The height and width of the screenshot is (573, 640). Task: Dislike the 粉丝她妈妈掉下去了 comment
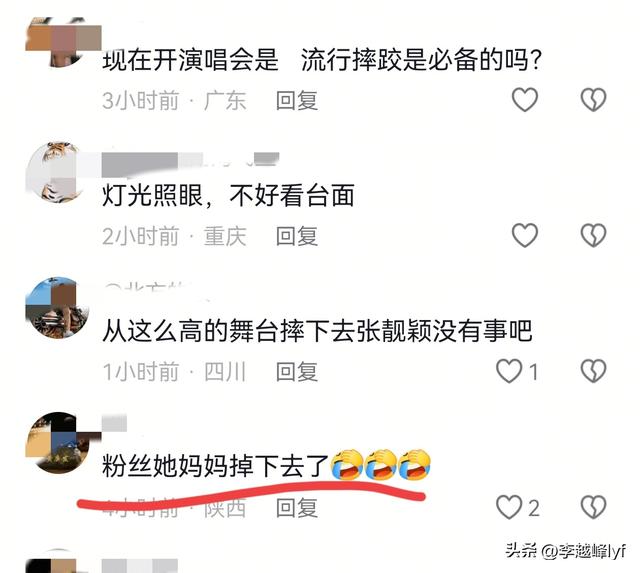pyautogui.click(x=593, y=507)
